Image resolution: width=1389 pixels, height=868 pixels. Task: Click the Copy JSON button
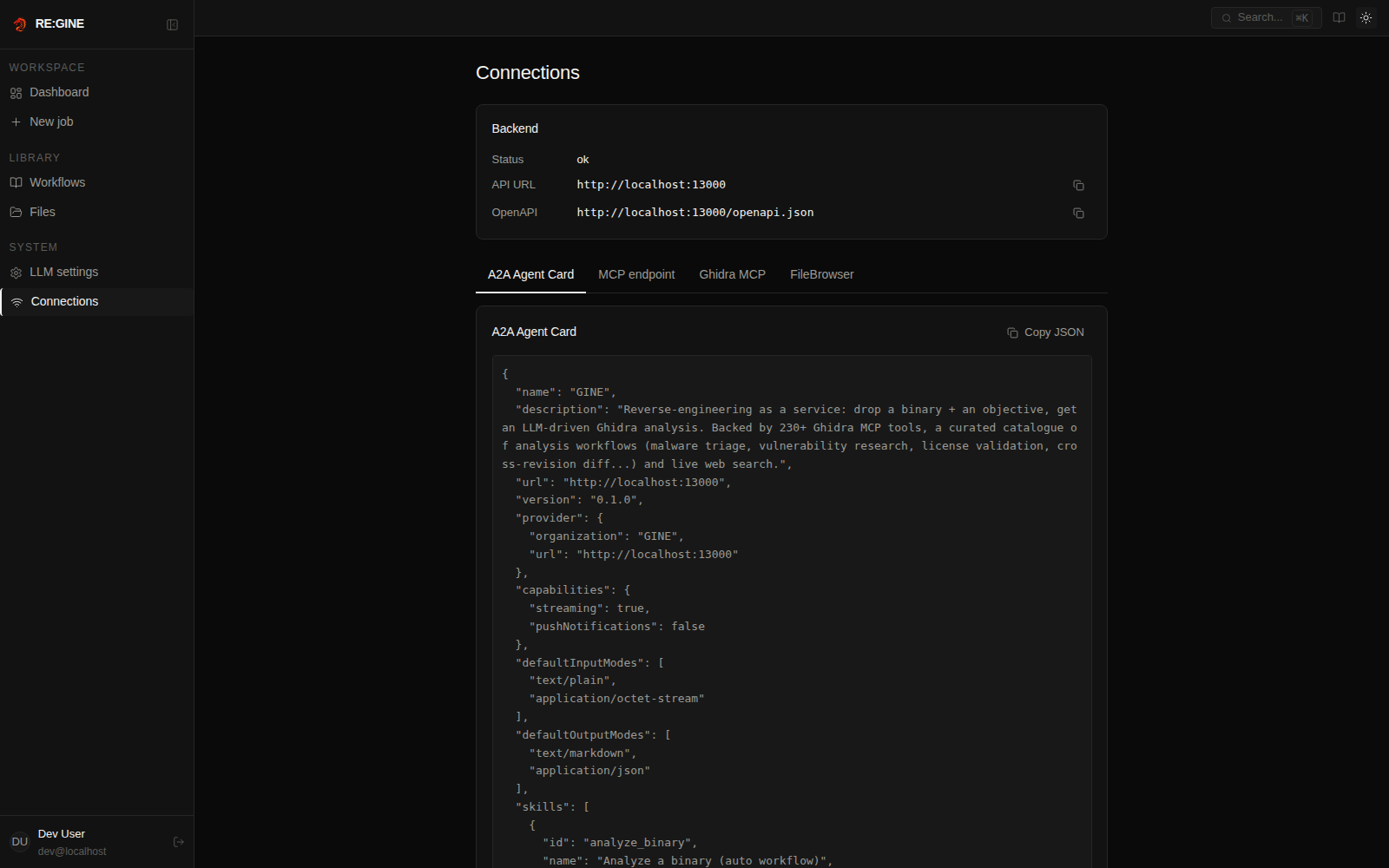pyautogui.click(x=1045, y=332)
